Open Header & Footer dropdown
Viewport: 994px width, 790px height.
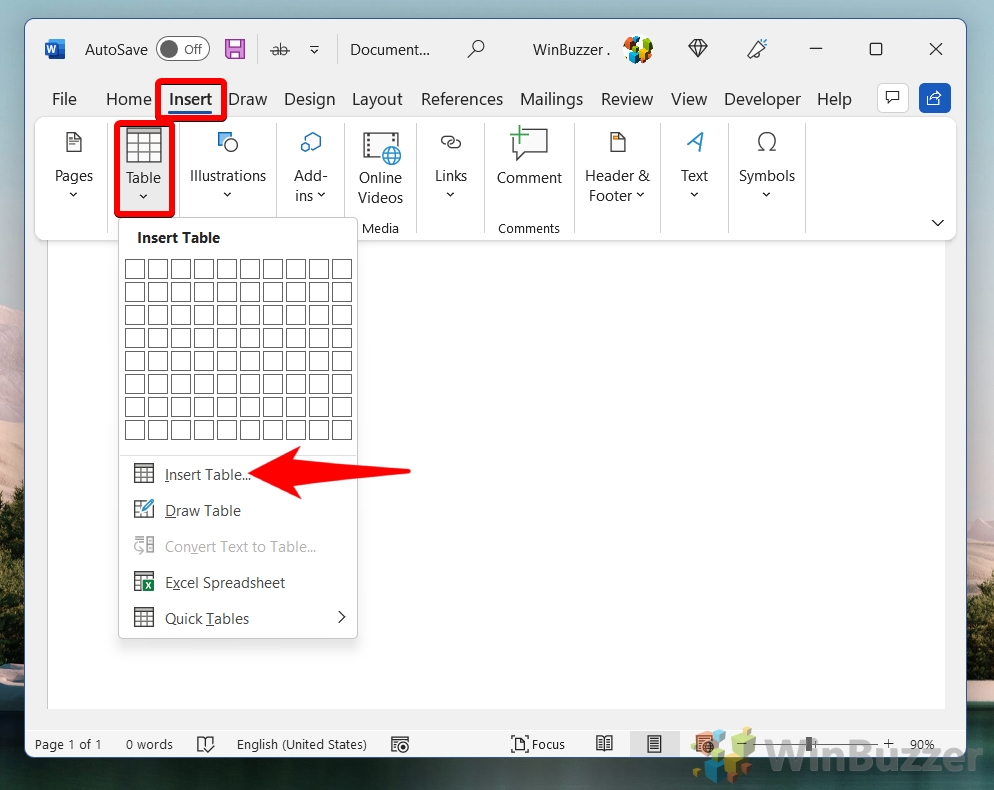coord(617,166)
